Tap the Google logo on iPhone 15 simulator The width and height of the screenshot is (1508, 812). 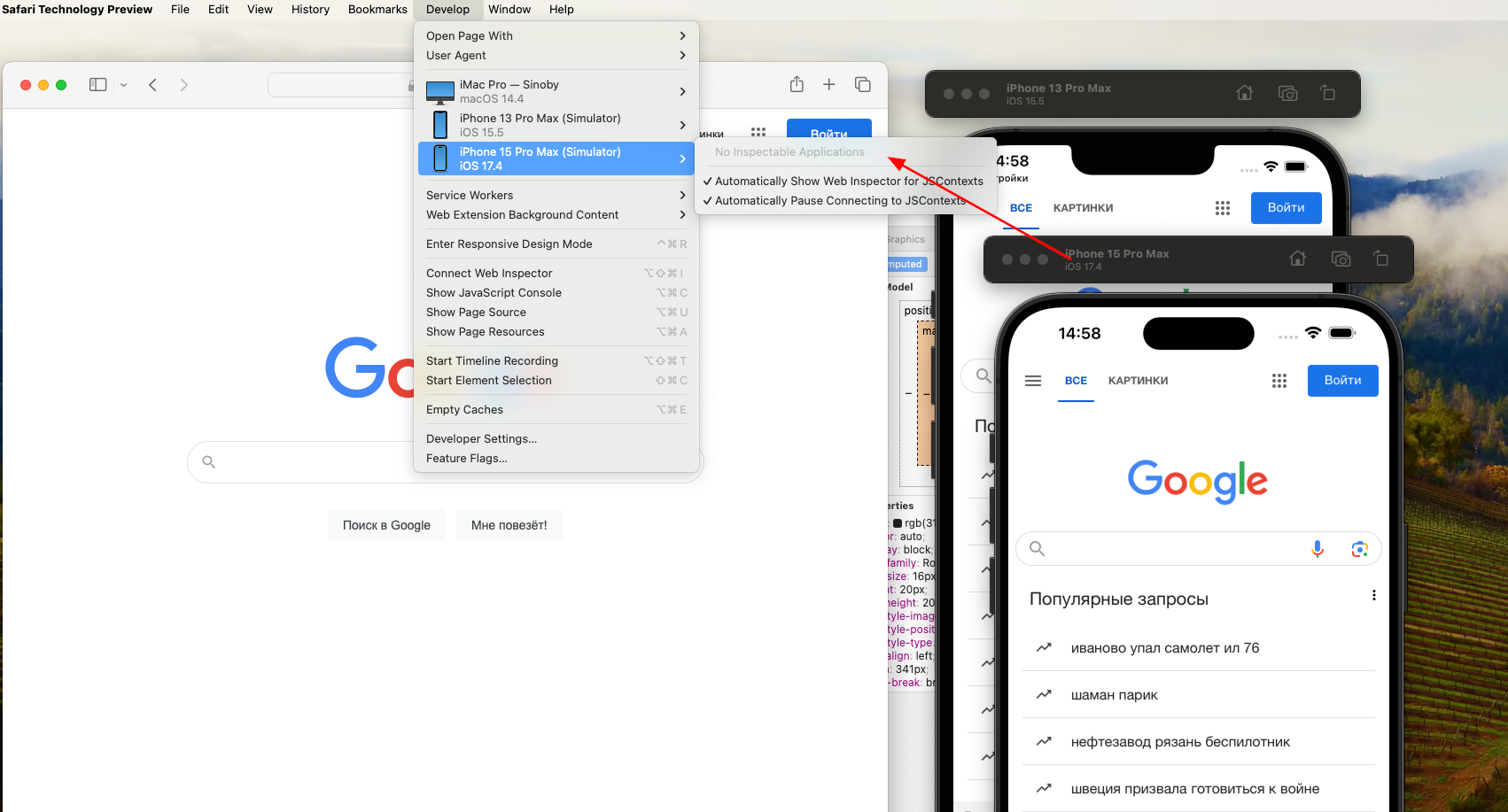point(1198,482)
